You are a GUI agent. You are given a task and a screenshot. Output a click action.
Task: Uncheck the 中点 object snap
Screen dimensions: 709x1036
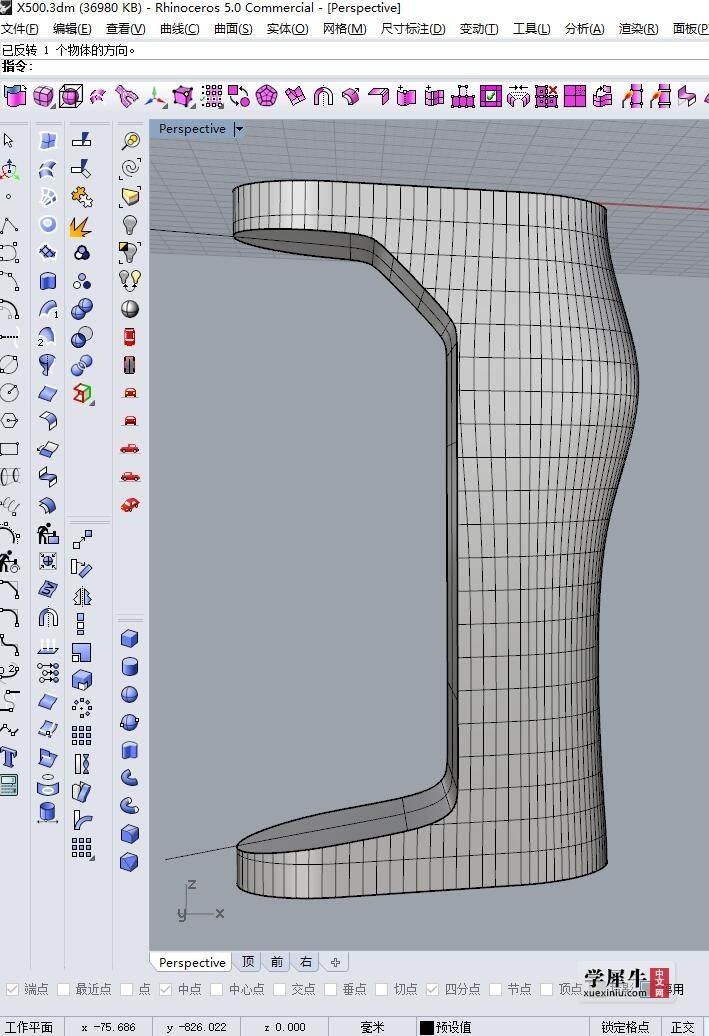(165, 989)
